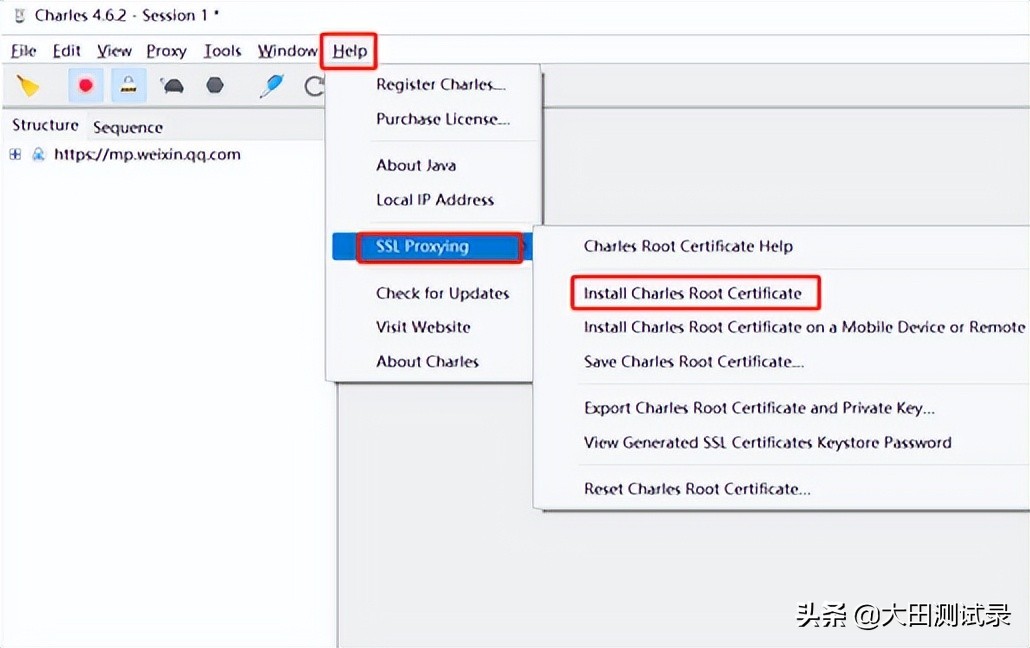The image size is (1030, 648).
Task: Switch to the Sequence tab
Action: [x=127, y=127]
